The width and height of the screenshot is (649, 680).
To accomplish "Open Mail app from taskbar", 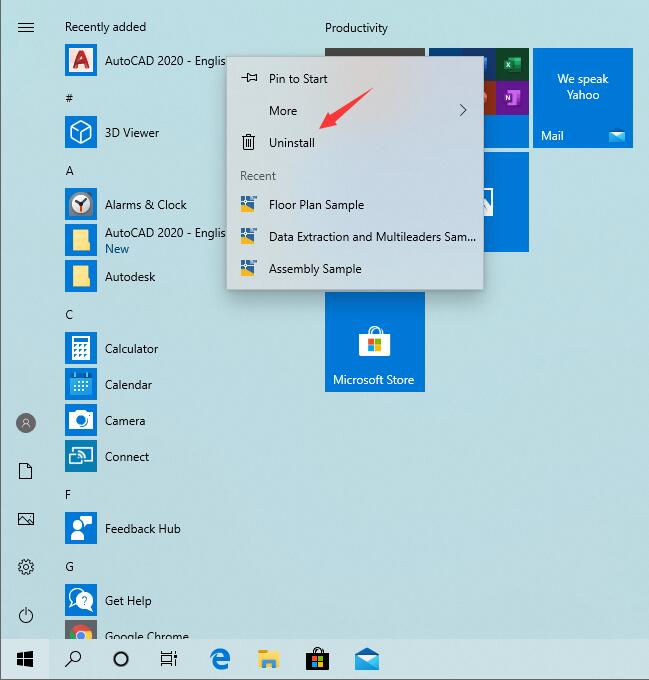I will click(x=367, y=659).
